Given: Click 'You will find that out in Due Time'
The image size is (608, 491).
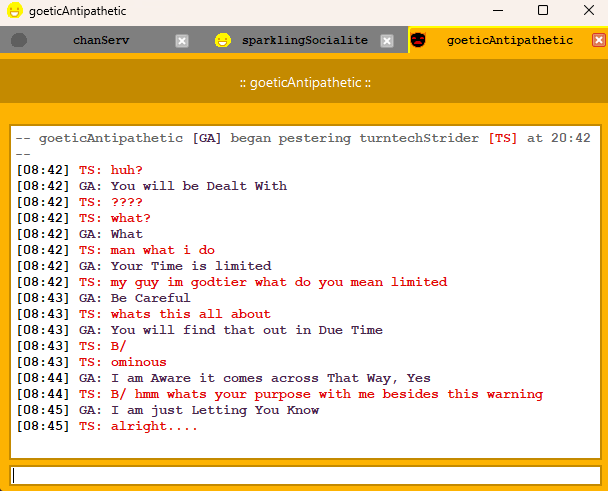Looking at the screenshot, I should [247, 330].
